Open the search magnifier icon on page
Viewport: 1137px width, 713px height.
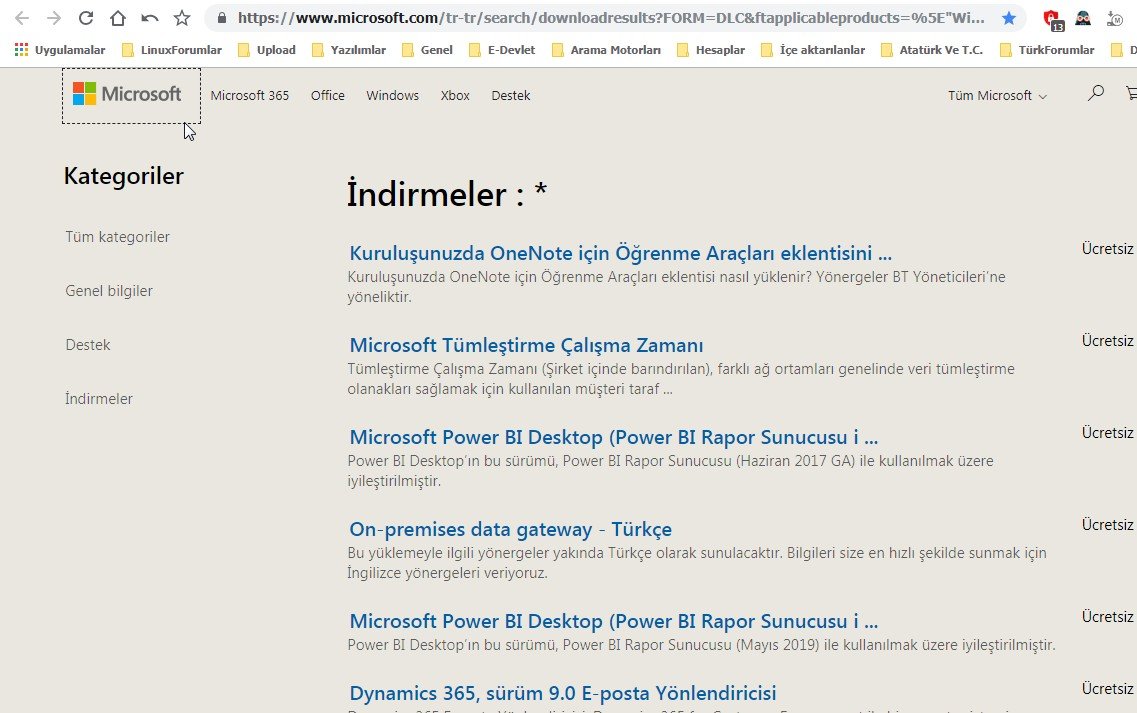[x=1096, y=93]
